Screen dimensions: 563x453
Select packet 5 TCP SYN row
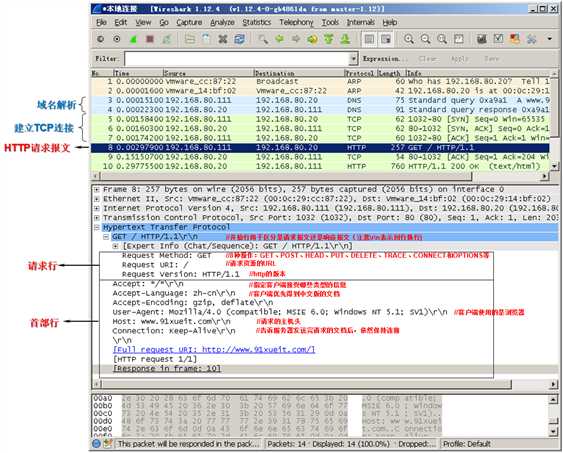pyautogui.click(x=320, y=119)
